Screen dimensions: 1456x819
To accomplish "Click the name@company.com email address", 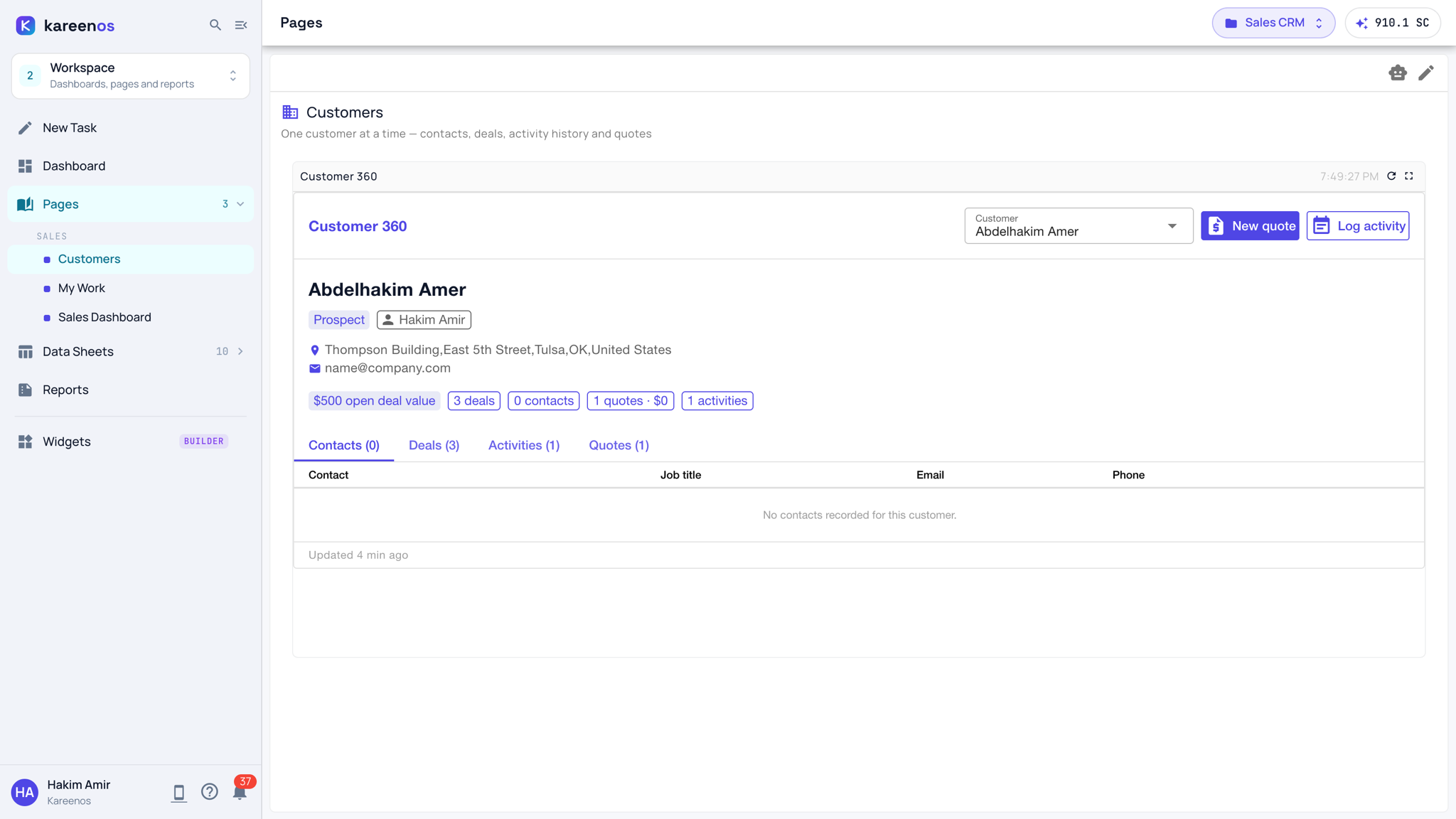I will click(x=387, y=368).
